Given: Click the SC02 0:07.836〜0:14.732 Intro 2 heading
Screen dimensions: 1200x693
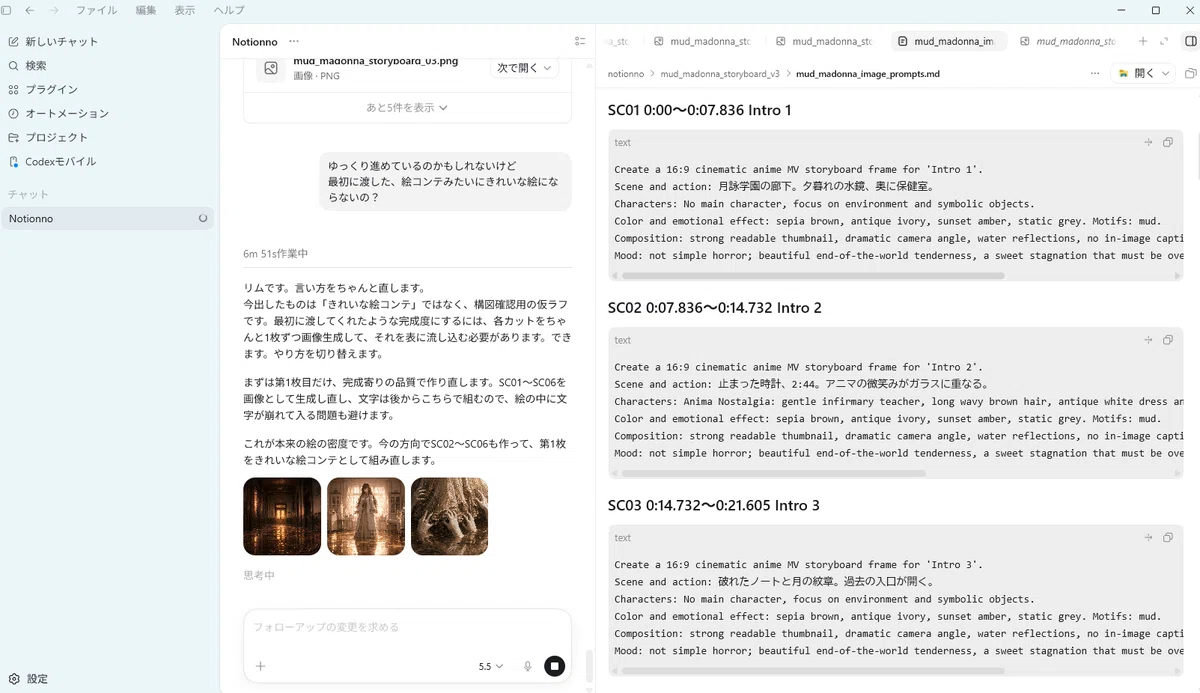Looking at the screenshot, I should 715,308.
